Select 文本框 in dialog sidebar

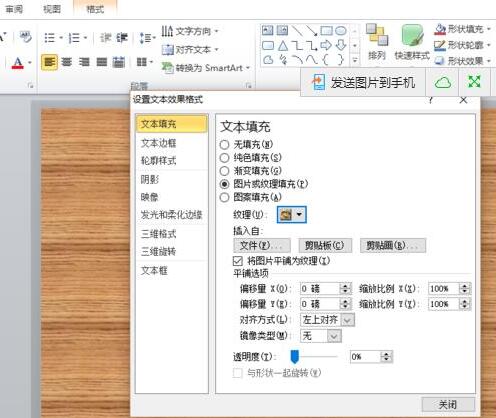[x=154, y=270]
